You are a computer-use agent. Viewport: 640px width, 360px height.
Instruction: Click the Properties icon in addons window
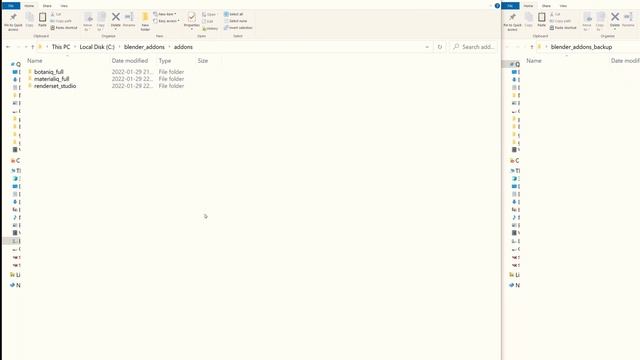pos(191,17)
